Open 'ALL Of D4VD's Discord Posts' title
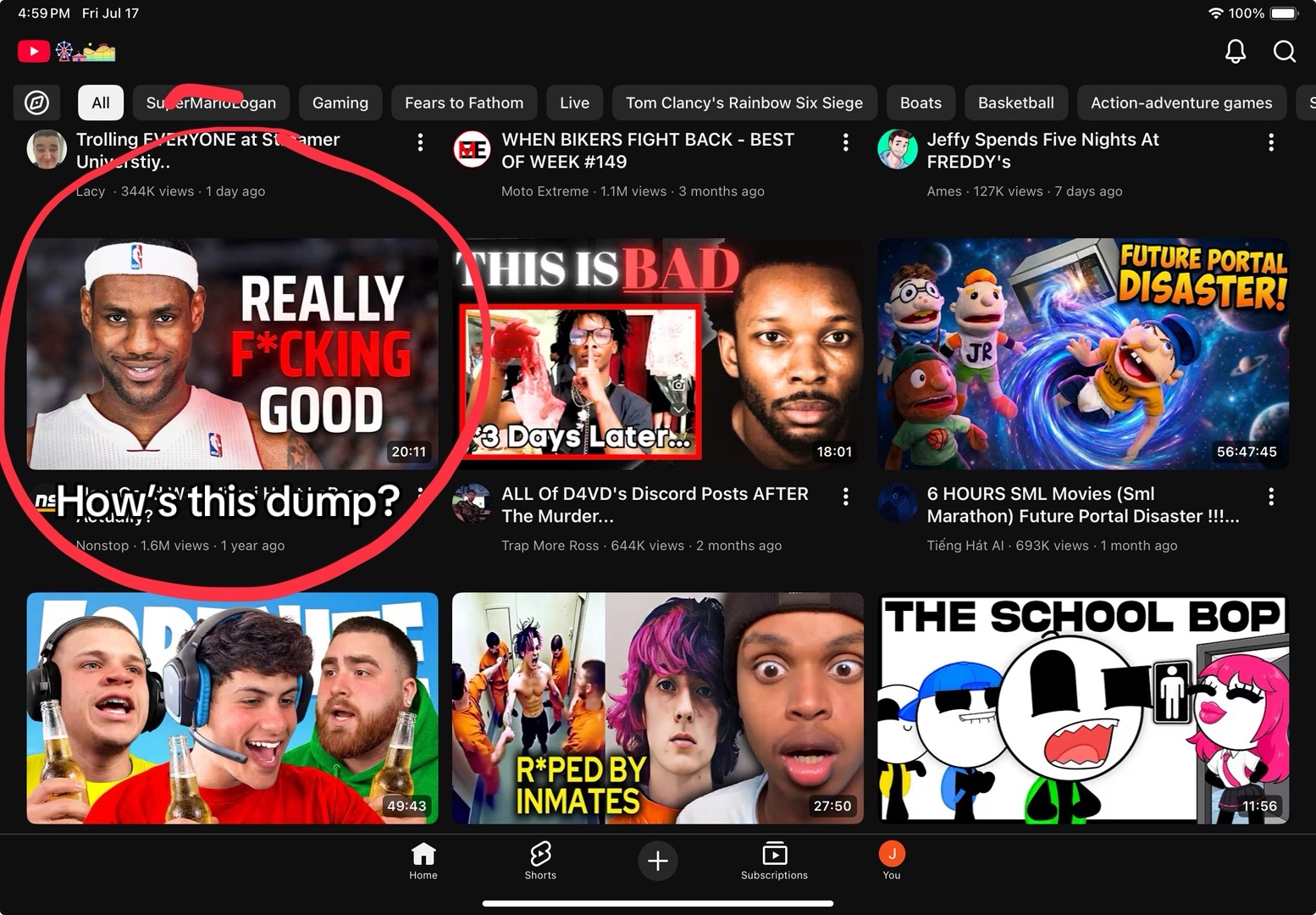 tap(655, 504)
